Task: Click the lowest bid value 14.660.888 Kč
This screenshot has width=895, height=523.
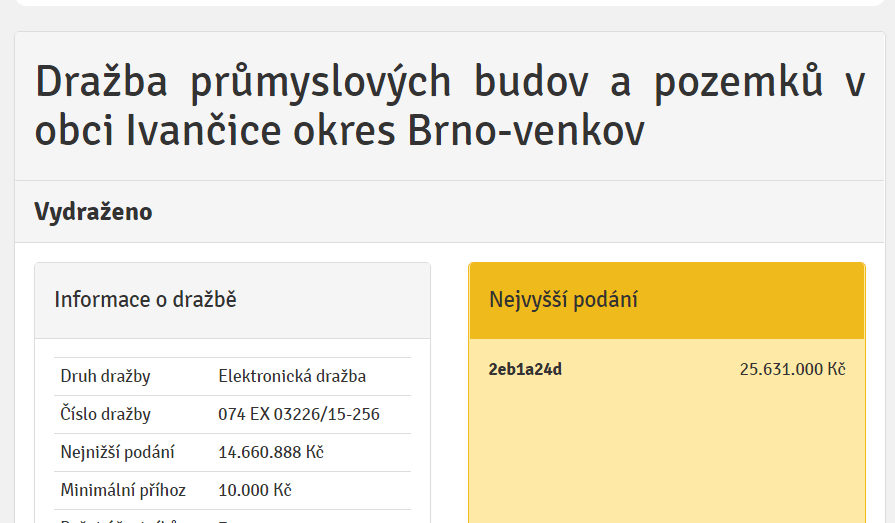Action: pyautogui.click(x=271, y=452)
